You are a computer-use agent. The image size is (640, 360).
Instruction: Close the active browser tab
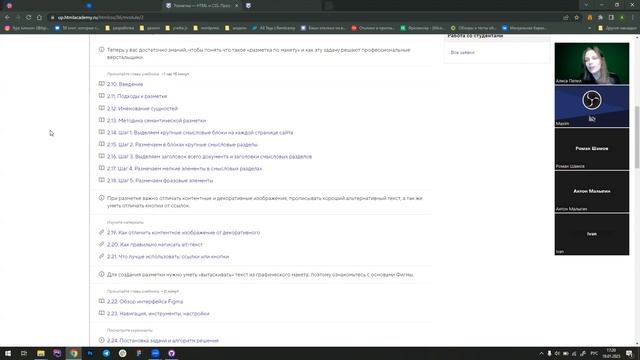tap(236, 6)
